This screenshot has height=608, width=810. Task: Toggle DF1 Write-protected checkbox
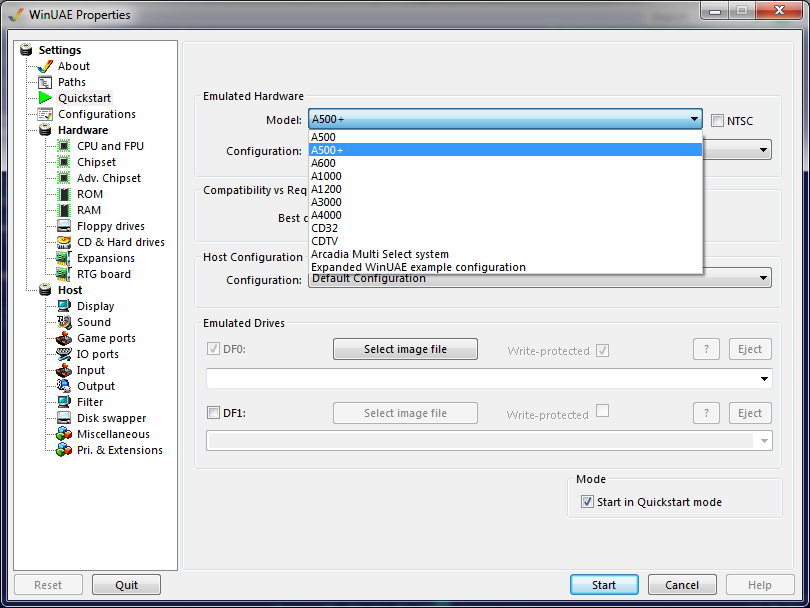602,411
